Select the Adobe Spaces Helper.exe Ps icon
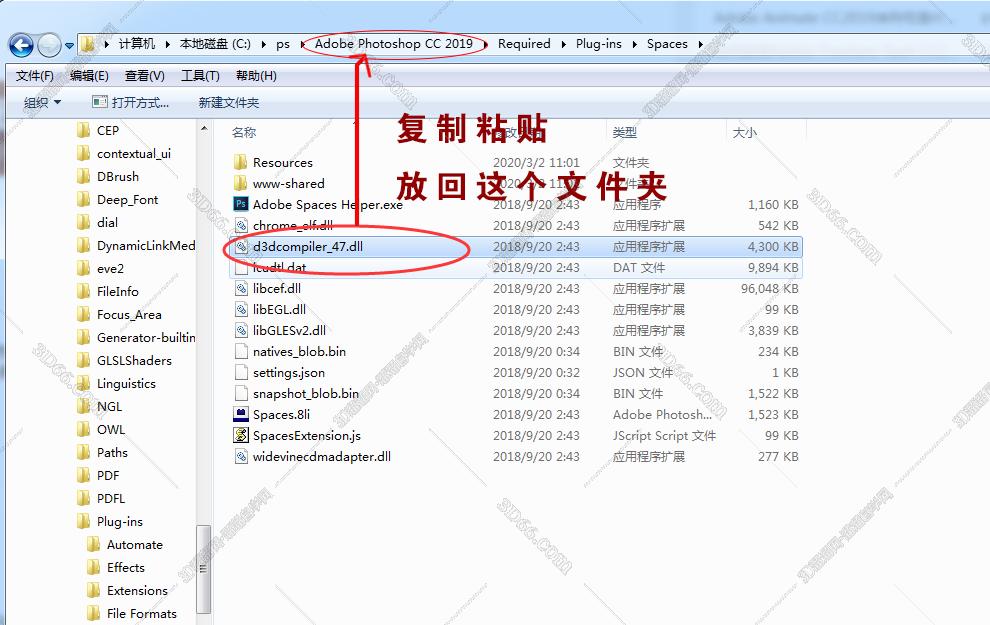Screen dimensions: 990x625 coord(241,204)
